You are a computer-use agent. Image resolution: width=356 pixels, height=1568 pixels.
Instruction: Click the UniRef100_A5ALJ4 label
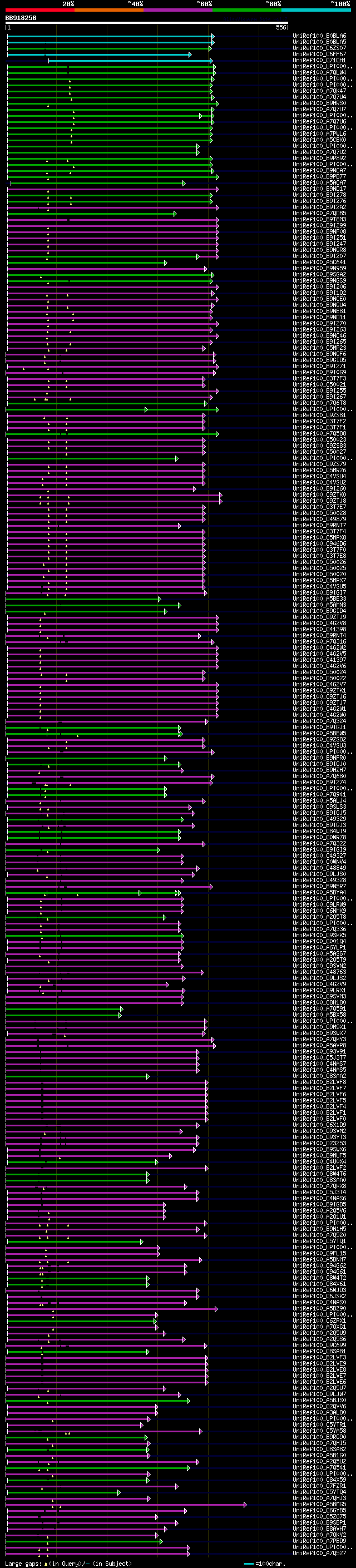[319, 801]
